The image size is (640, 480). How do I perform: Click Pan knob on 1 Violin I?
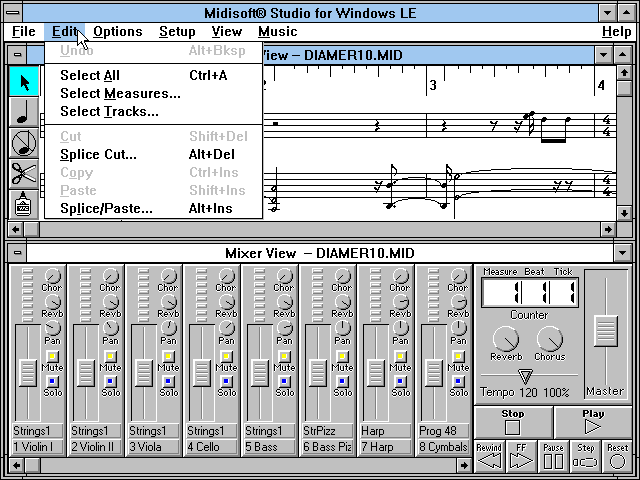[x=52, y=328]
